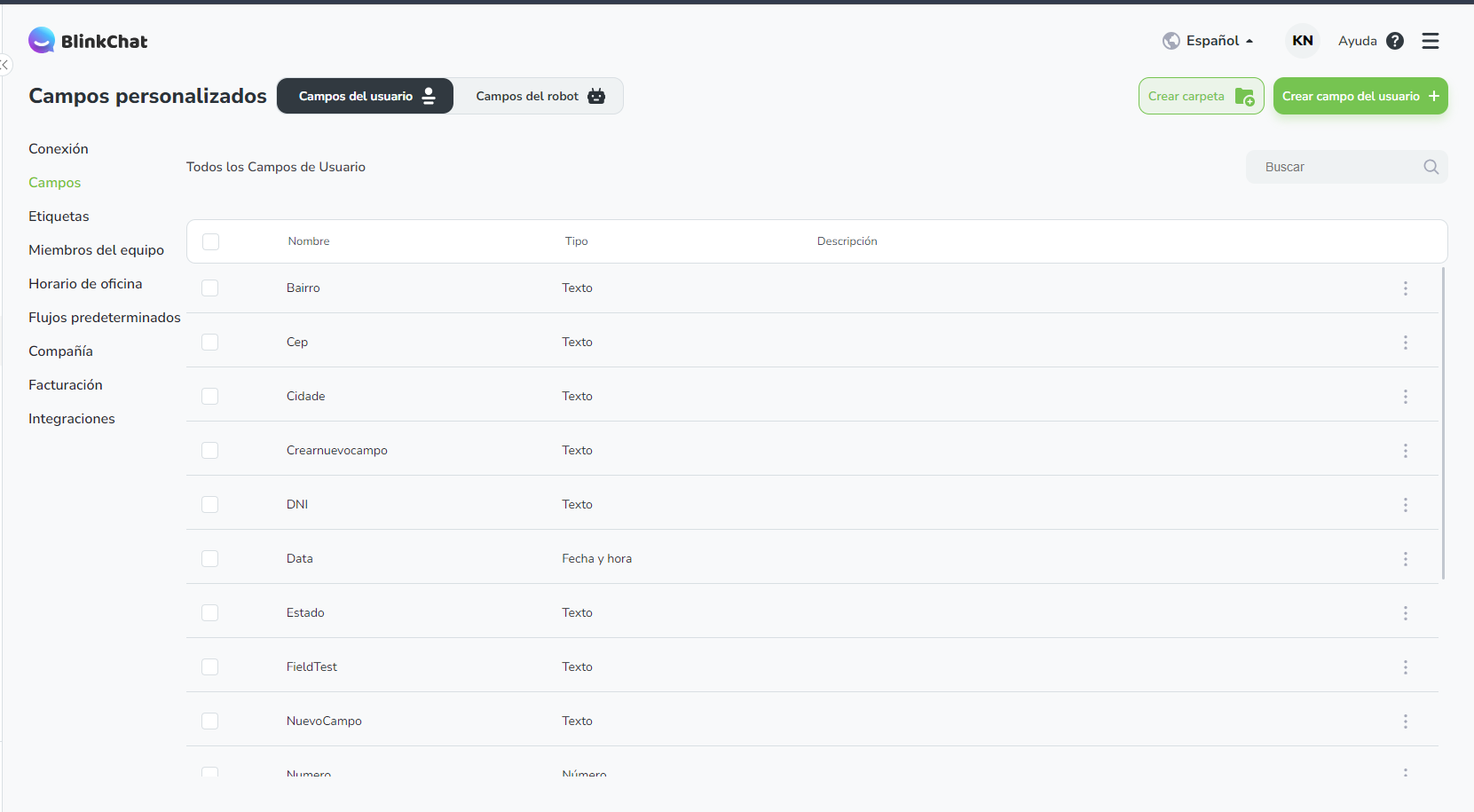Expand row actions menu for Cidade

click(x=1405, y=397)
